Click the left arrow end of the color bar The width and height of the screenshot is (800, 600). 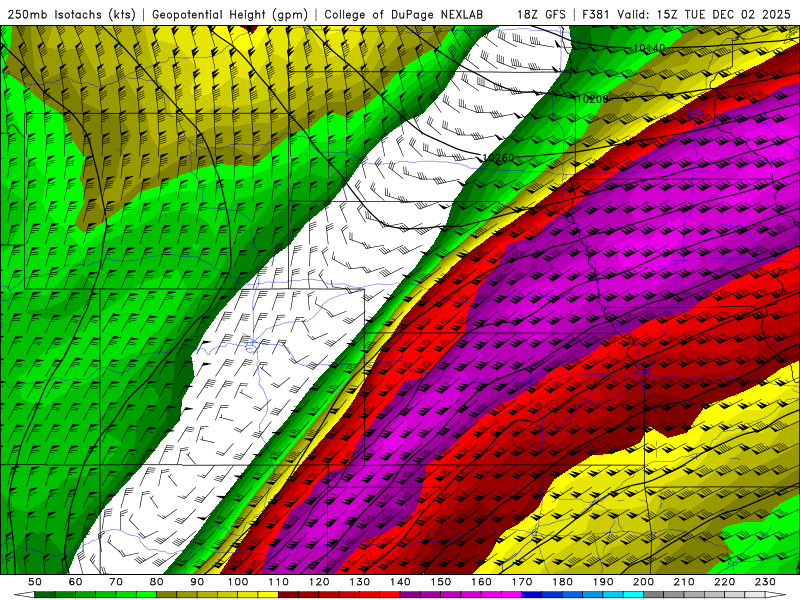[24, 595]
